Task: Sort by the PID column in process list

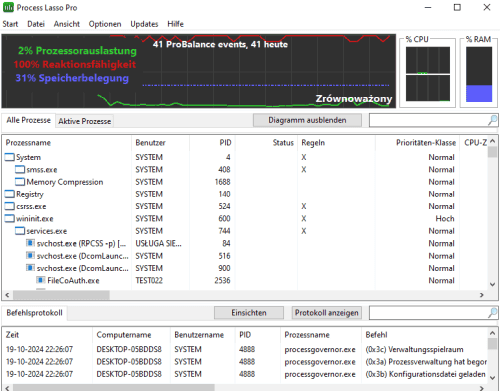Action: click(212, 143)
